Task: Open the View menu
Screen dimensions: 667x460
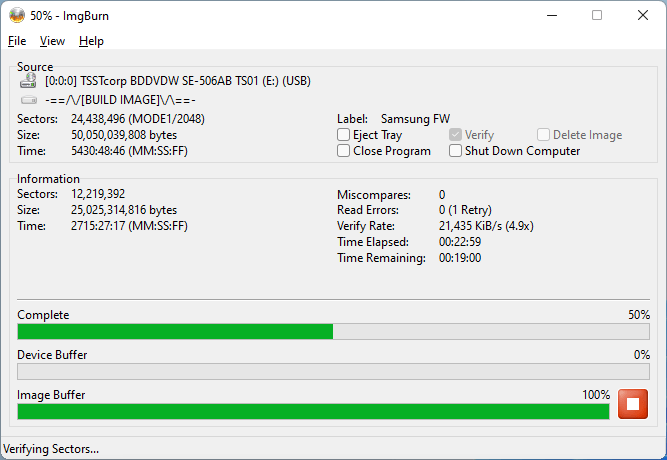Action: pyautogui.click(x=52, y=41)
